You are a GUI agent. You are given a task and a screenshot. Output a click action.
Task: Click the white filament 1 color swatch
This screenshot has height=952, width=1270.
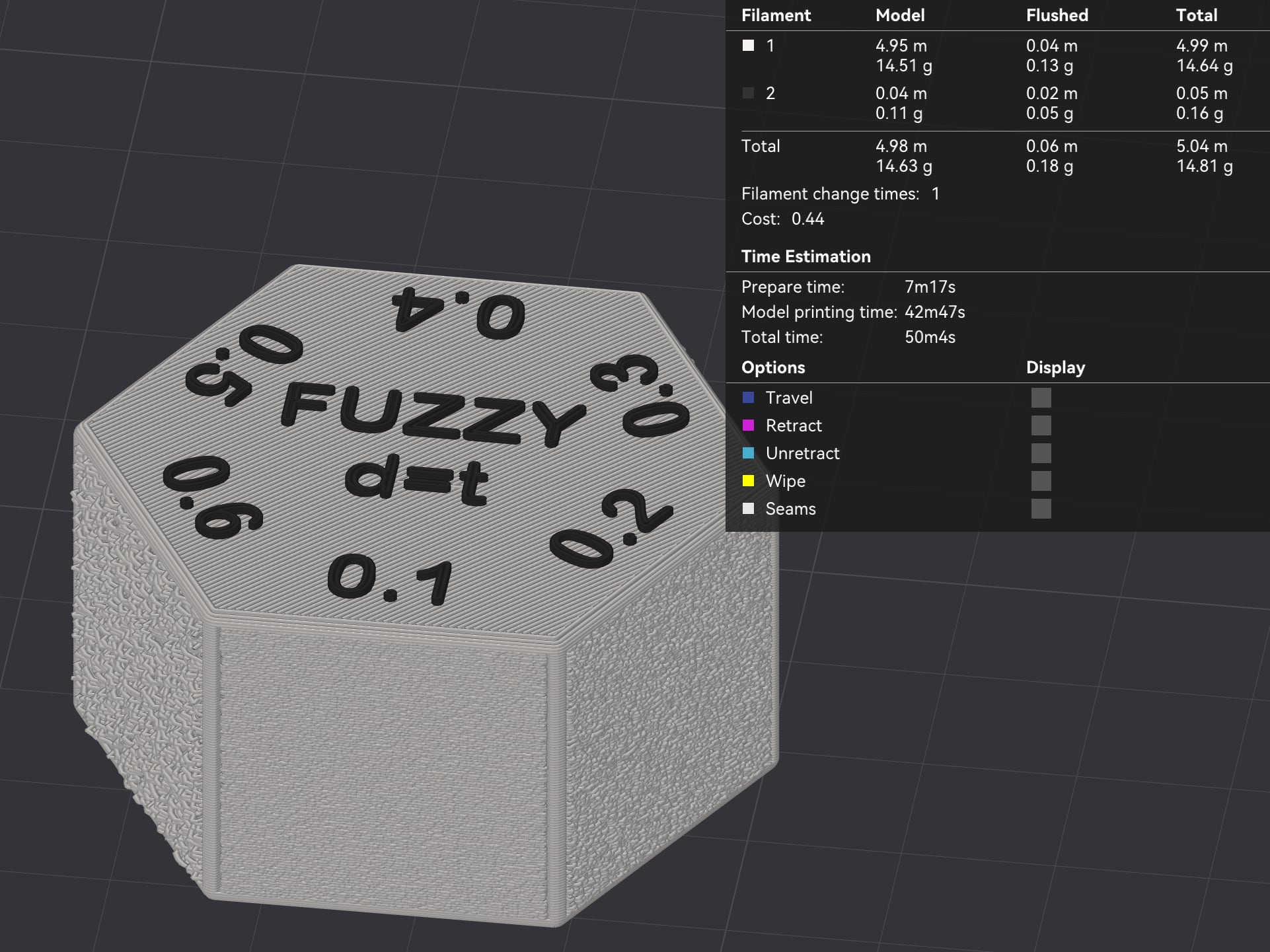[748, 46]
